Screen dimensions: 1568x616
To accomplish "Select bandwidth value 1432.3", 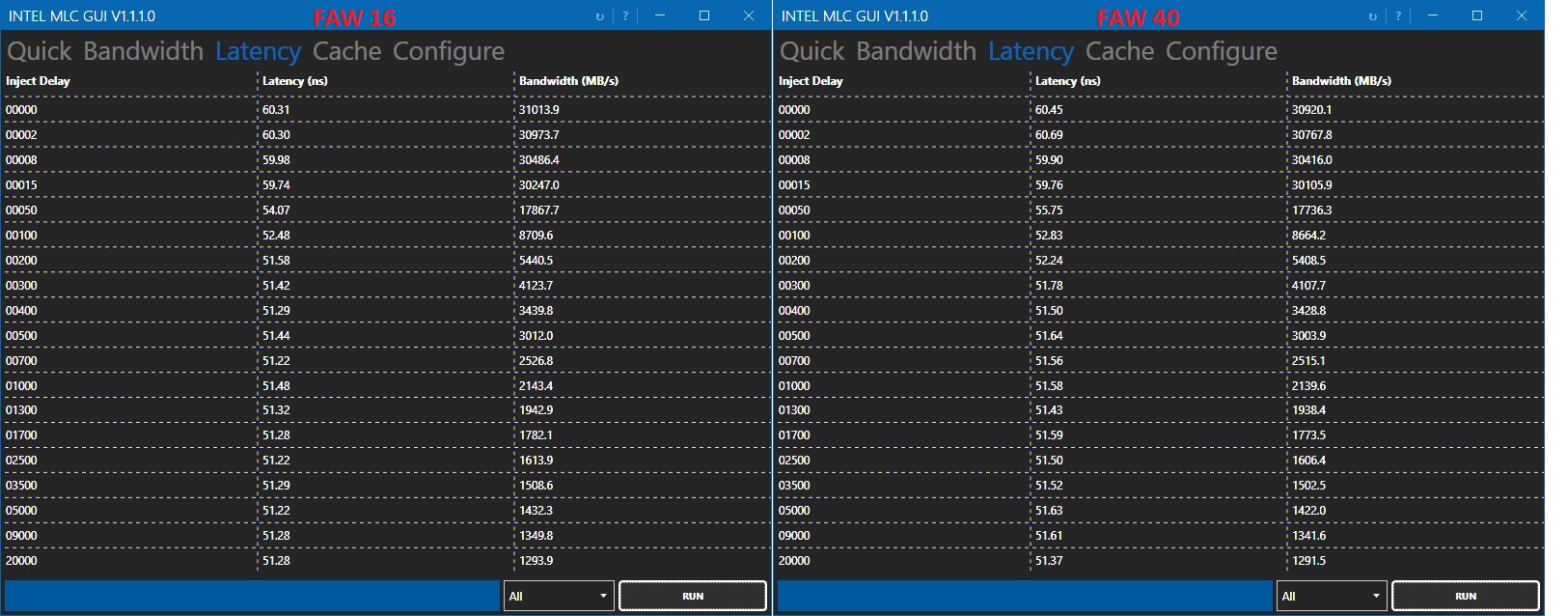I will tap(536, 511).
